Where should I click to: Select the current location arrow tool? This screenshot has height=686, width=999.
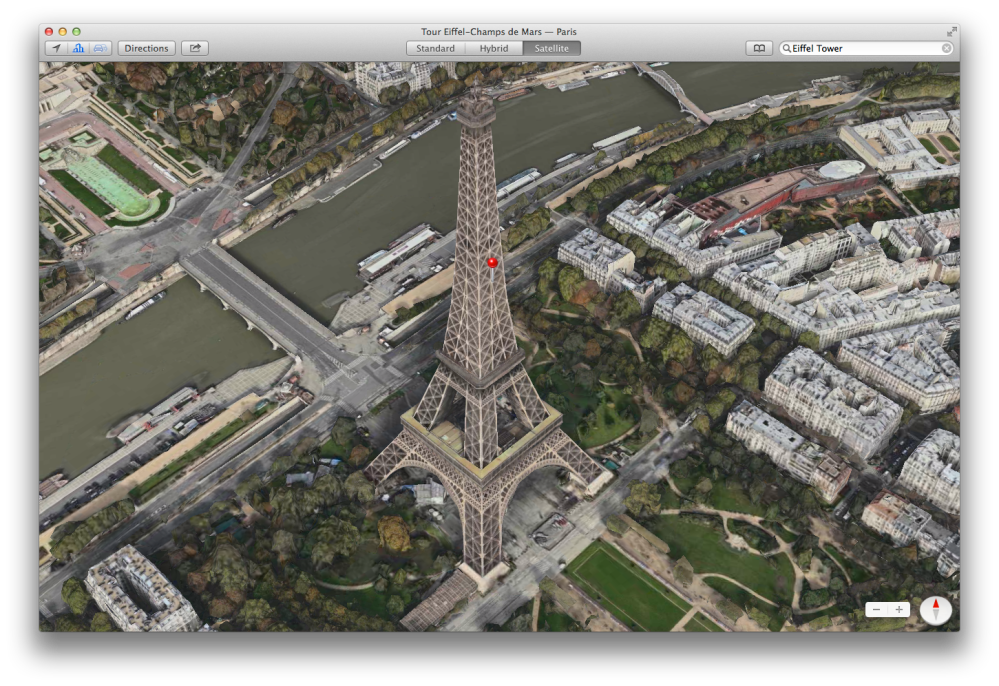pyautogui.click(x=57, y=47)
